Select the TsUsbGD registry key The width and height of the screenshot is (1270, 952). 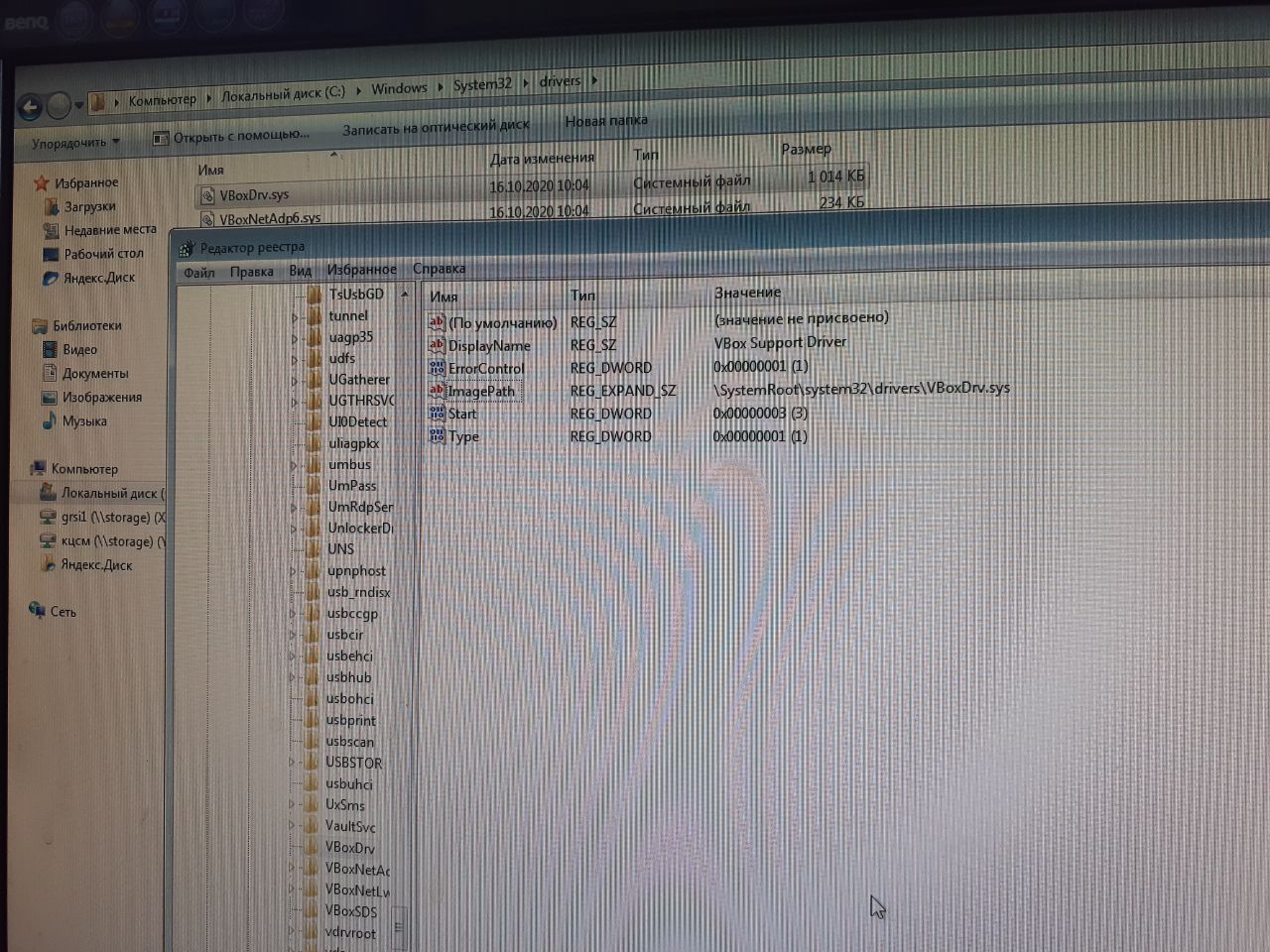pos(355,295)
